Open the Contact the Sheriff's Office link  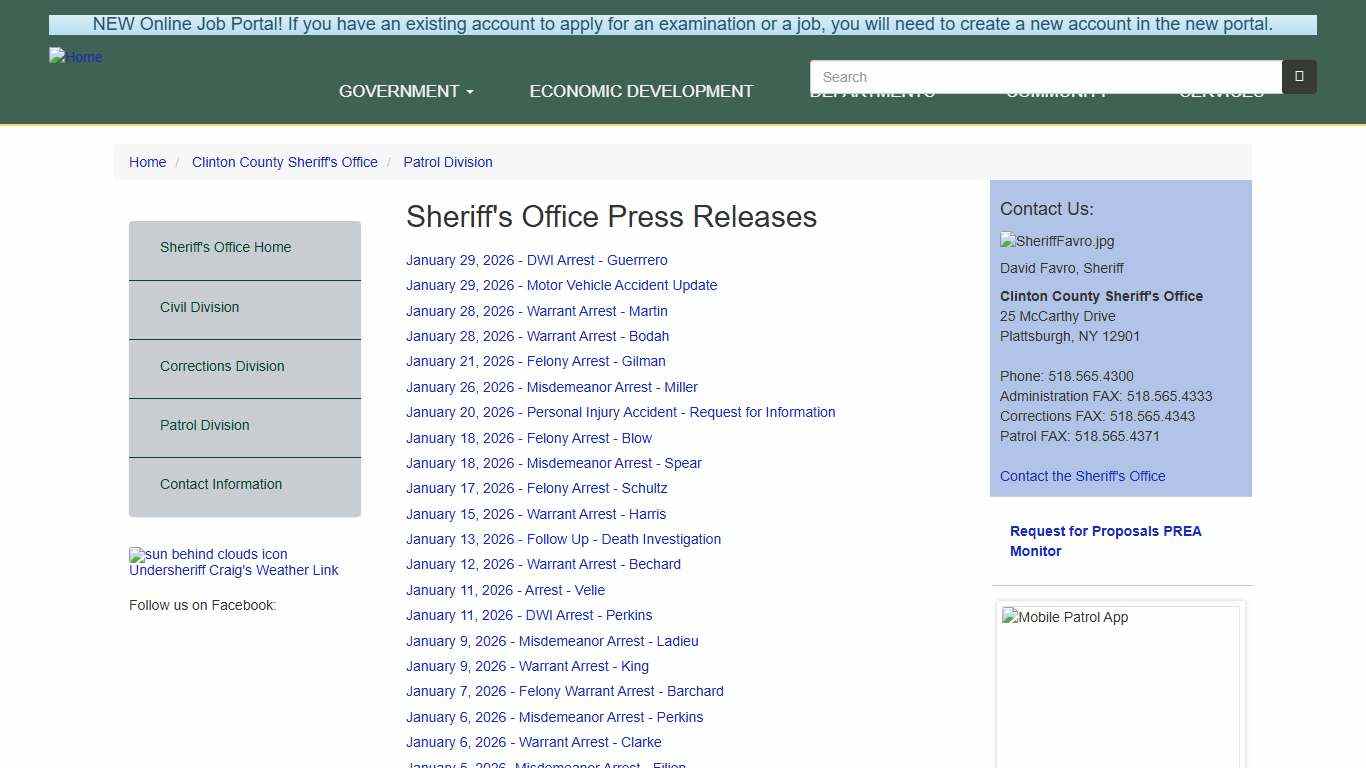point(1082,476)
